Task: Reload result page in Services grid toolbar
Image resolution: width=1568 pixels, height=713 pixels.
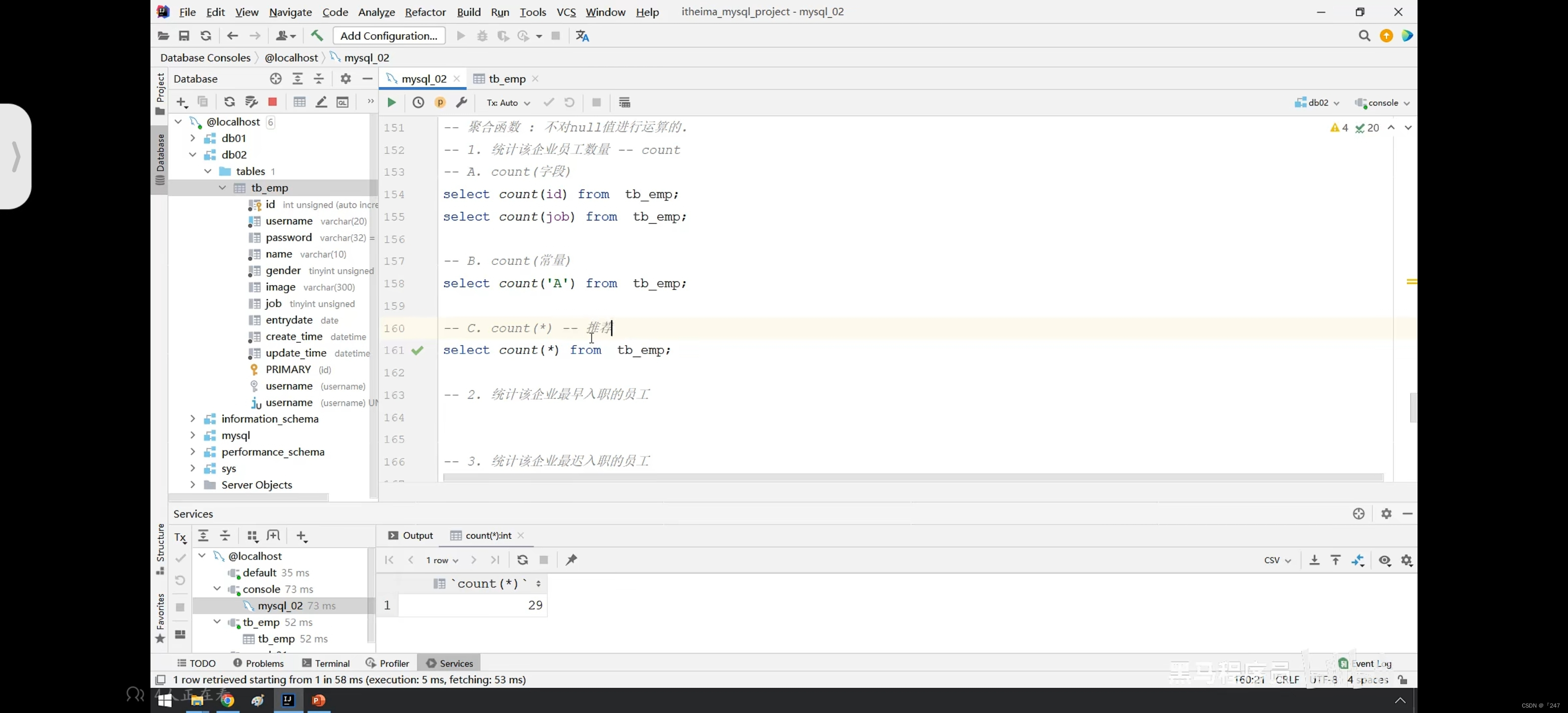Action: tap(522, 560)
